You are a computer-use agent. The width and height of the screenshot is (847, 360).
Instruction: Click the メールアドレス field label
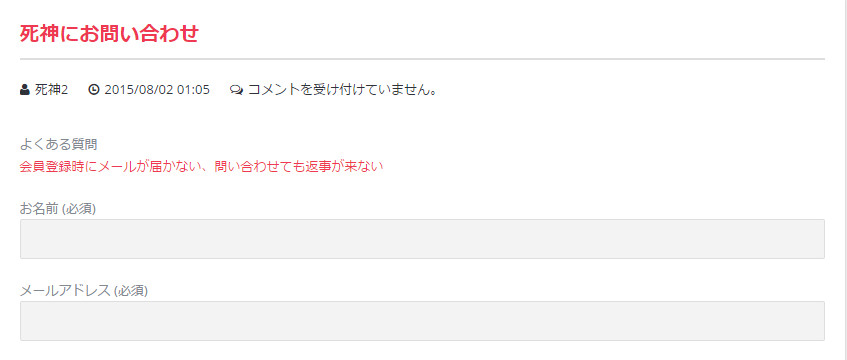(65, 291)
